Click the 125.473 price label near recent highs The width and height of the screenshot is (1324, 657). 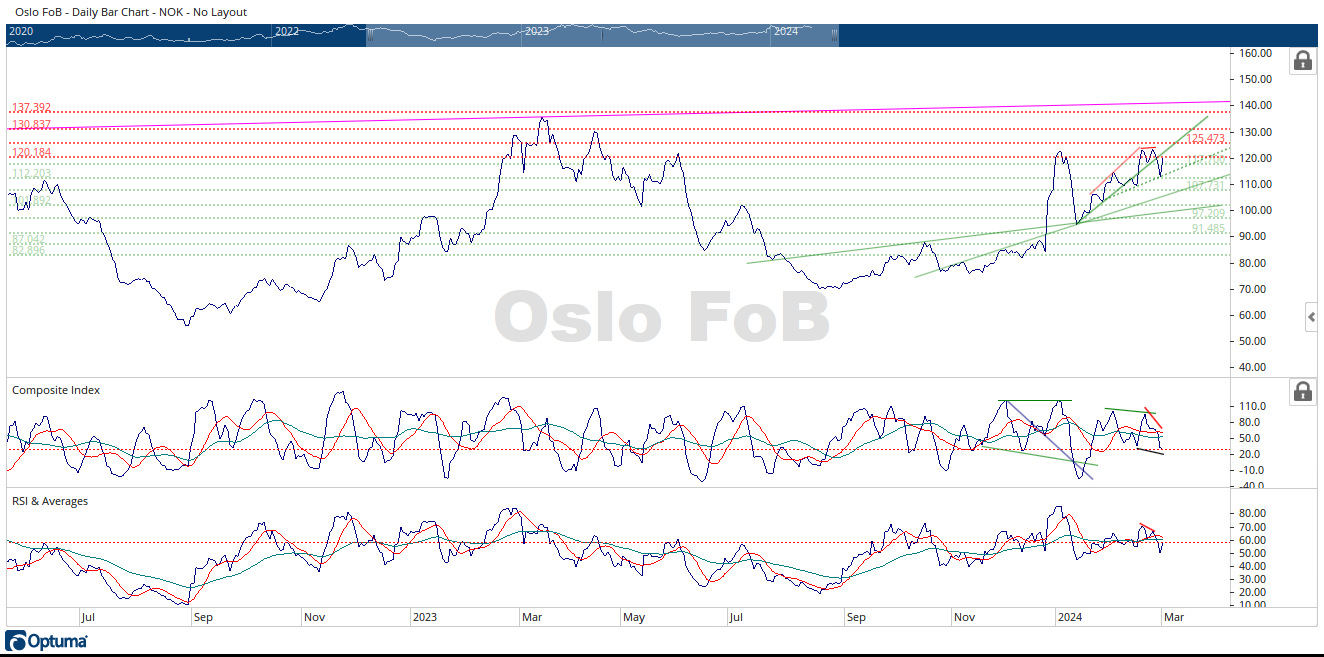1206,138
